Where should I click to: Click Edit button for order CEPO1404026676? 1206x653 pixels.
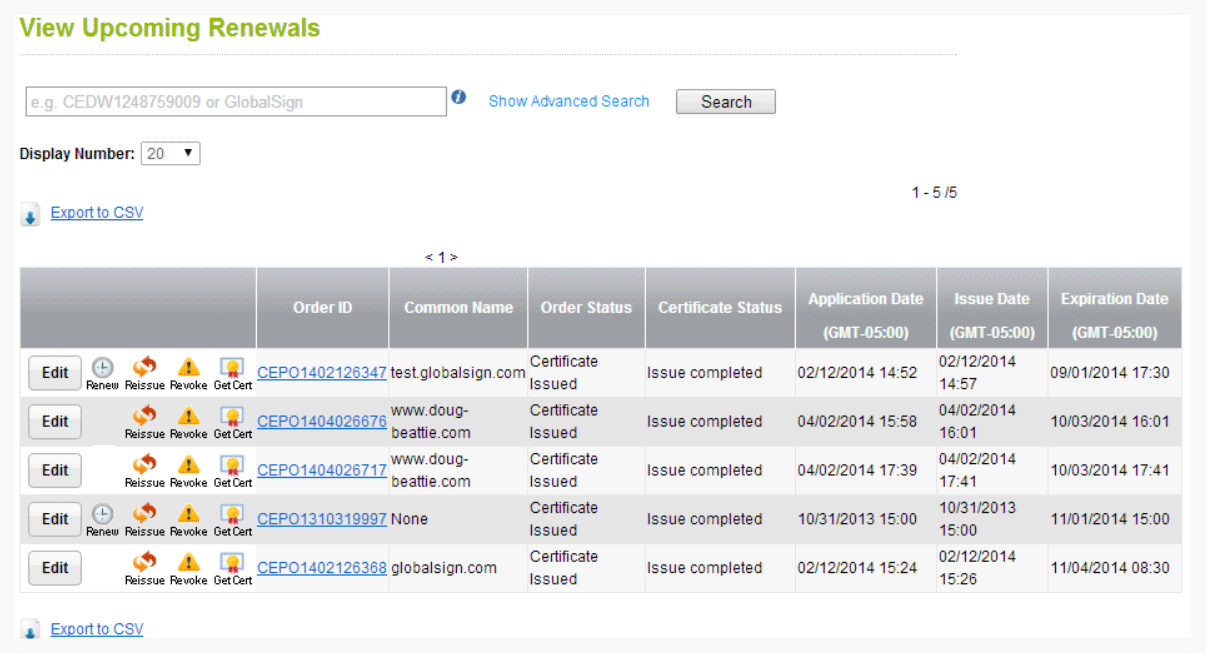point(55,421)
